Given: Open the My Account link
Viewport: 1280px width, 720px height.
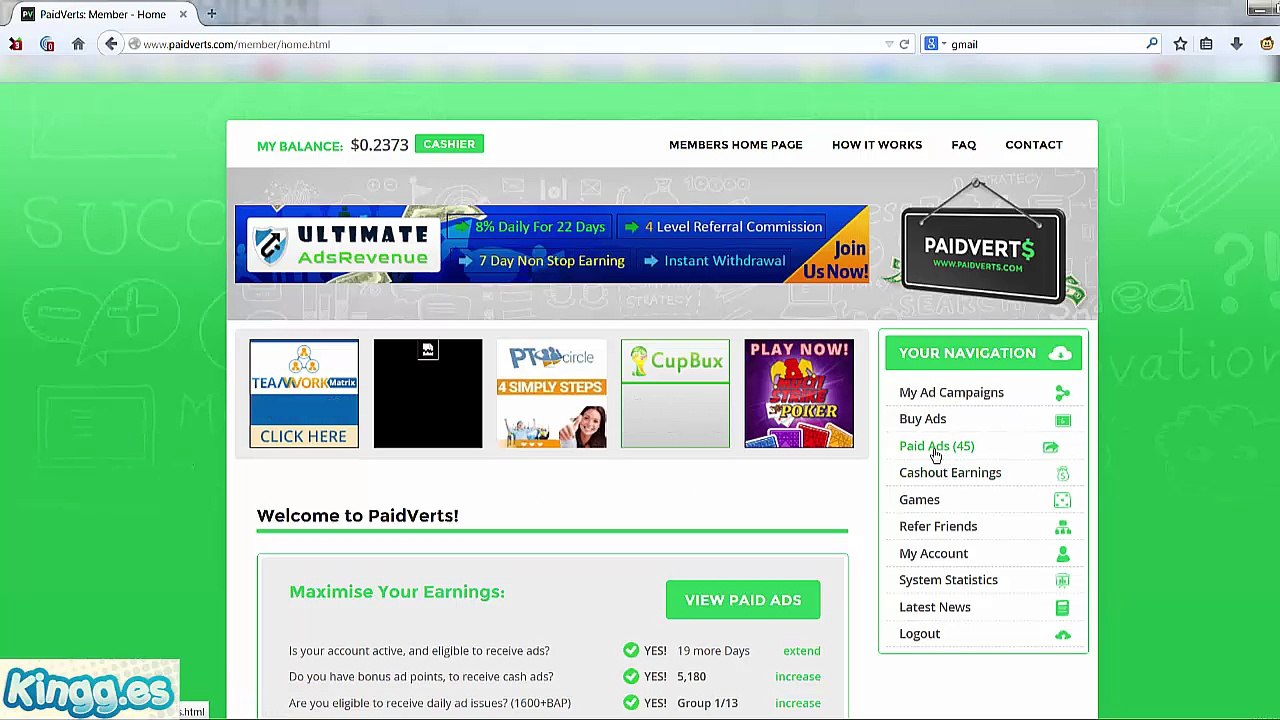Looking at the screenshot, I should click(x=933, y=553).
